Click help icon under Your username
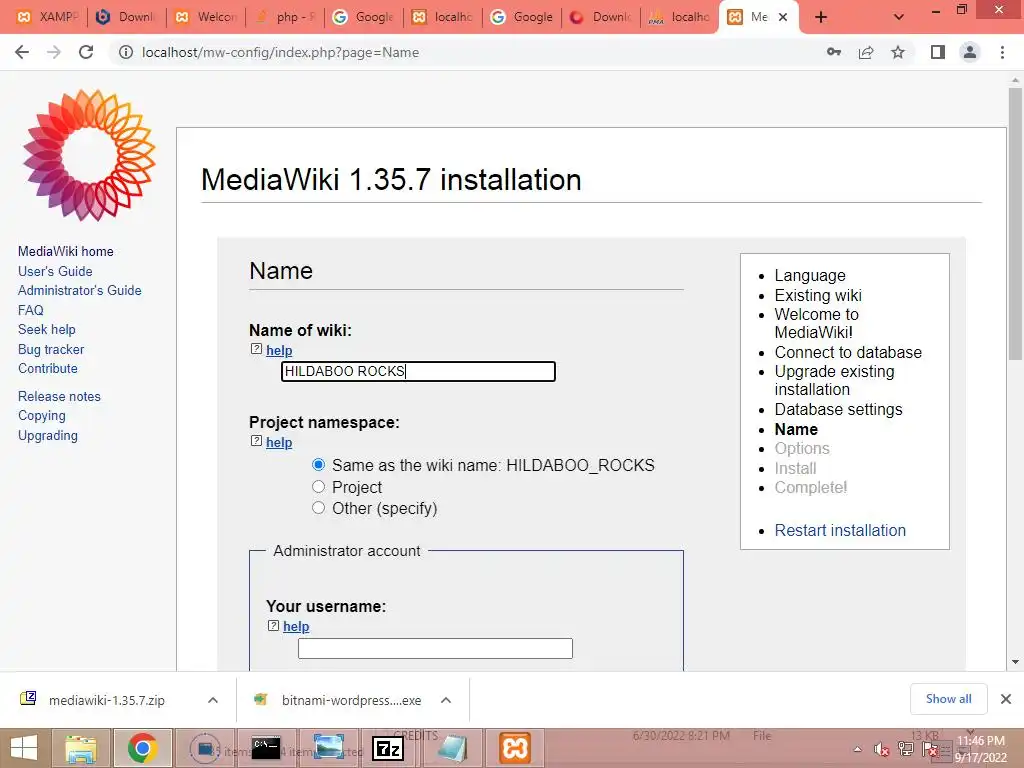 click(273, 626)
